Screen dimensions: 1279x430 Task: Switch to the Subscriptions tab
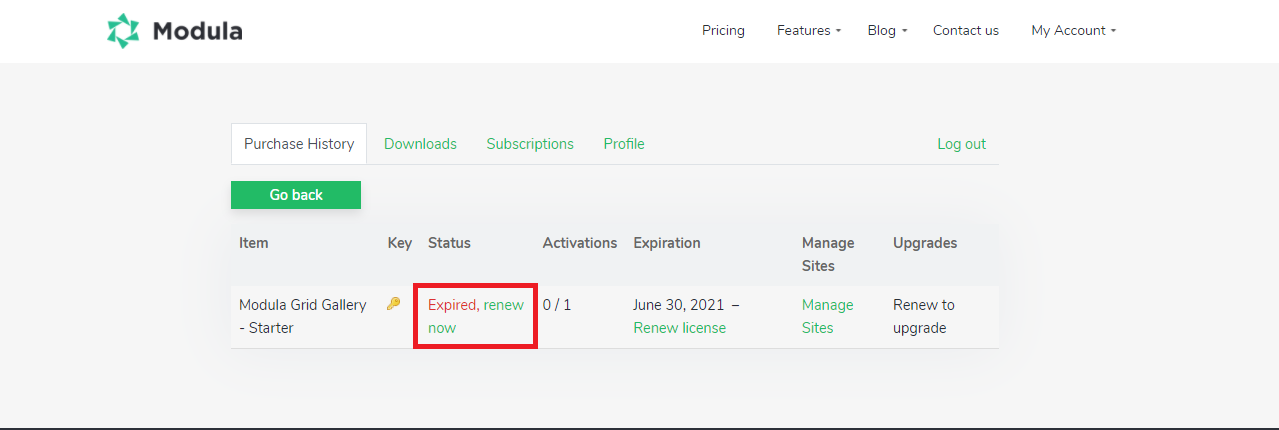pyautogui.click(x=530, y=144)
